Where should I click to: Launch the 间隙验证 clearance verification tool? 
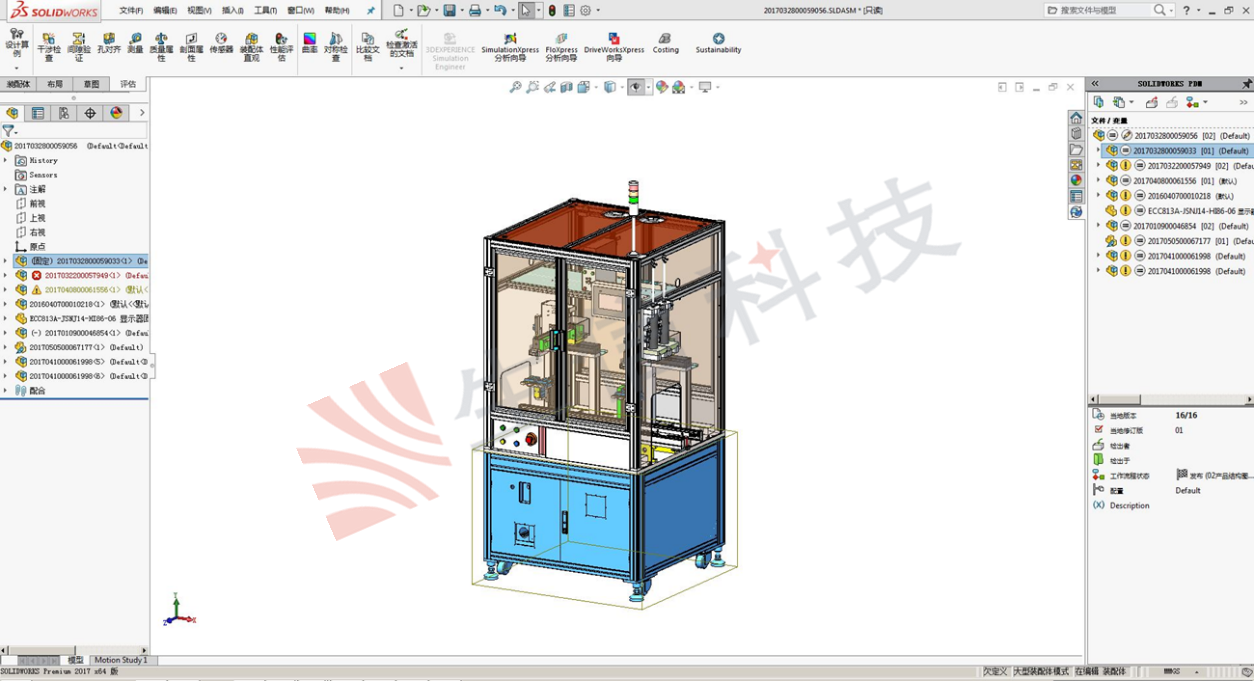pyautogui.click(x=78, y=46)
